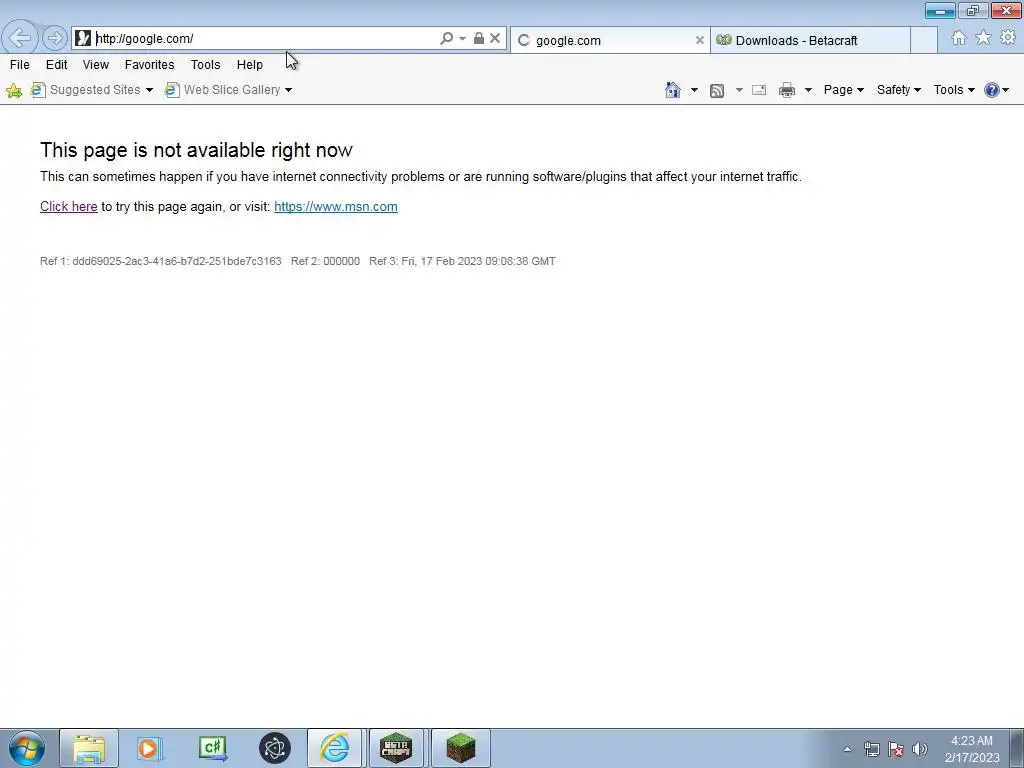Screen dimensions: 1024x768
Task: Click the Ref 3 timestamp text
Action: click(462, 261)
